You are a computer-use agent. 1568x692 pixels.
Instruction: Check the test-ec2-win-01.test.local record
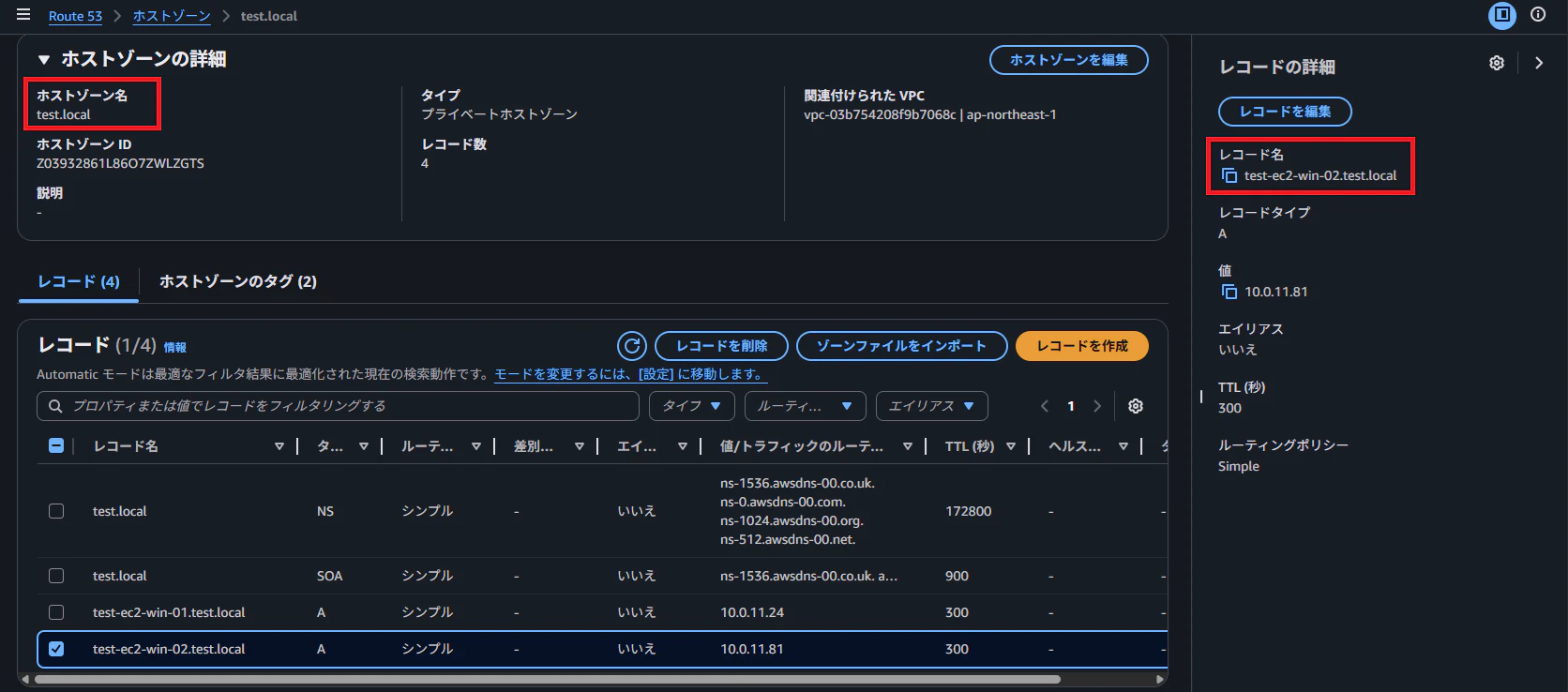[x=56, y=612]
